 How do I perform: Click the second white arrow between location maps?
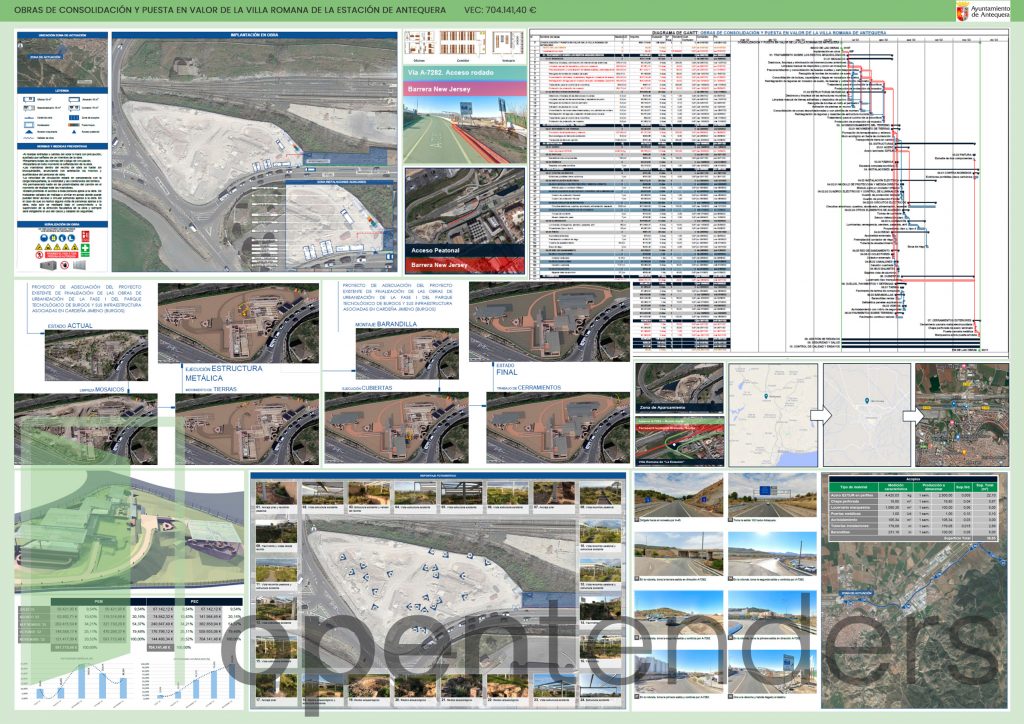(x=913, y=415)
